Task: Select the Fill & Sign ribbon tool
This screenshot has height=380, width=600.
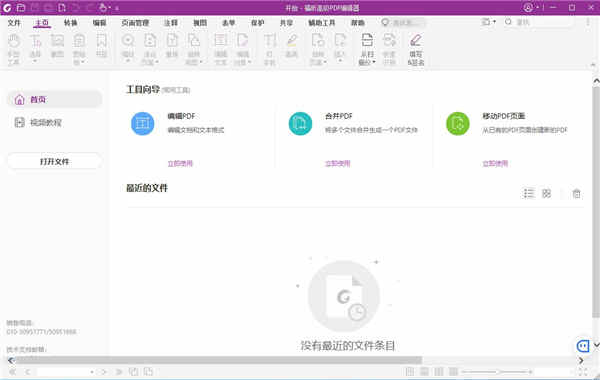Action: (416, 50)
